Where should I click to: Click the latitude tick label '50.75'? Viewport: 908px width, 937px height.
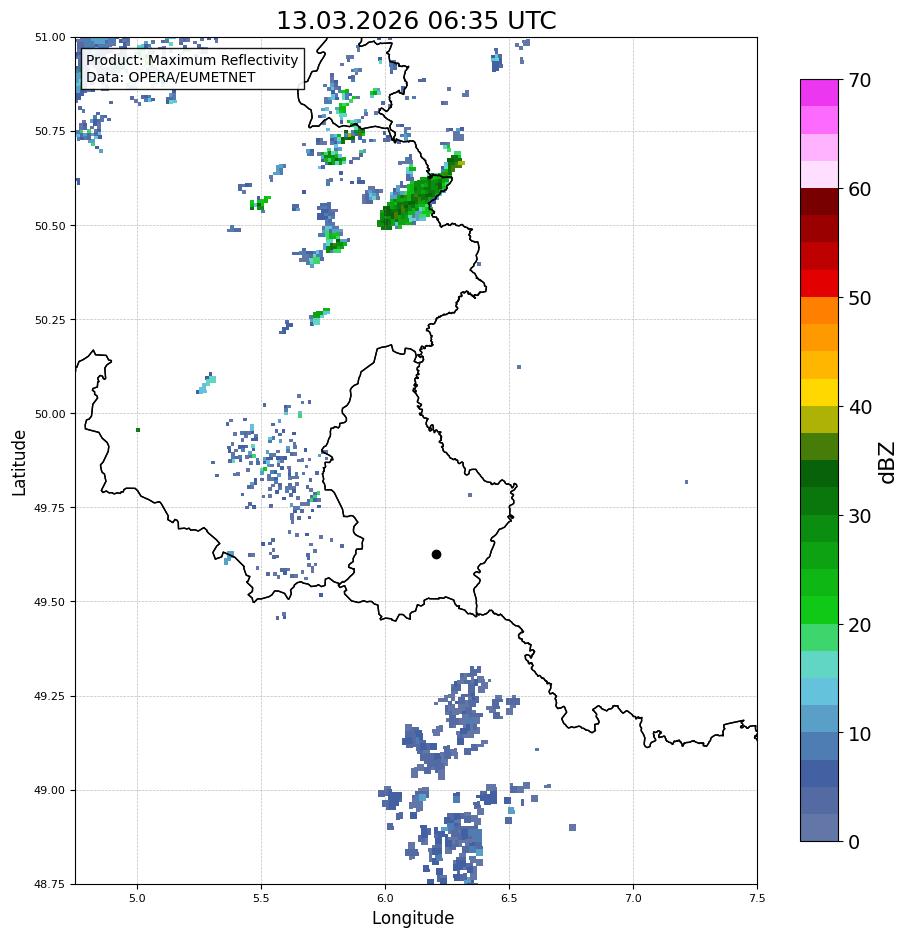click(x=50, y=131)
